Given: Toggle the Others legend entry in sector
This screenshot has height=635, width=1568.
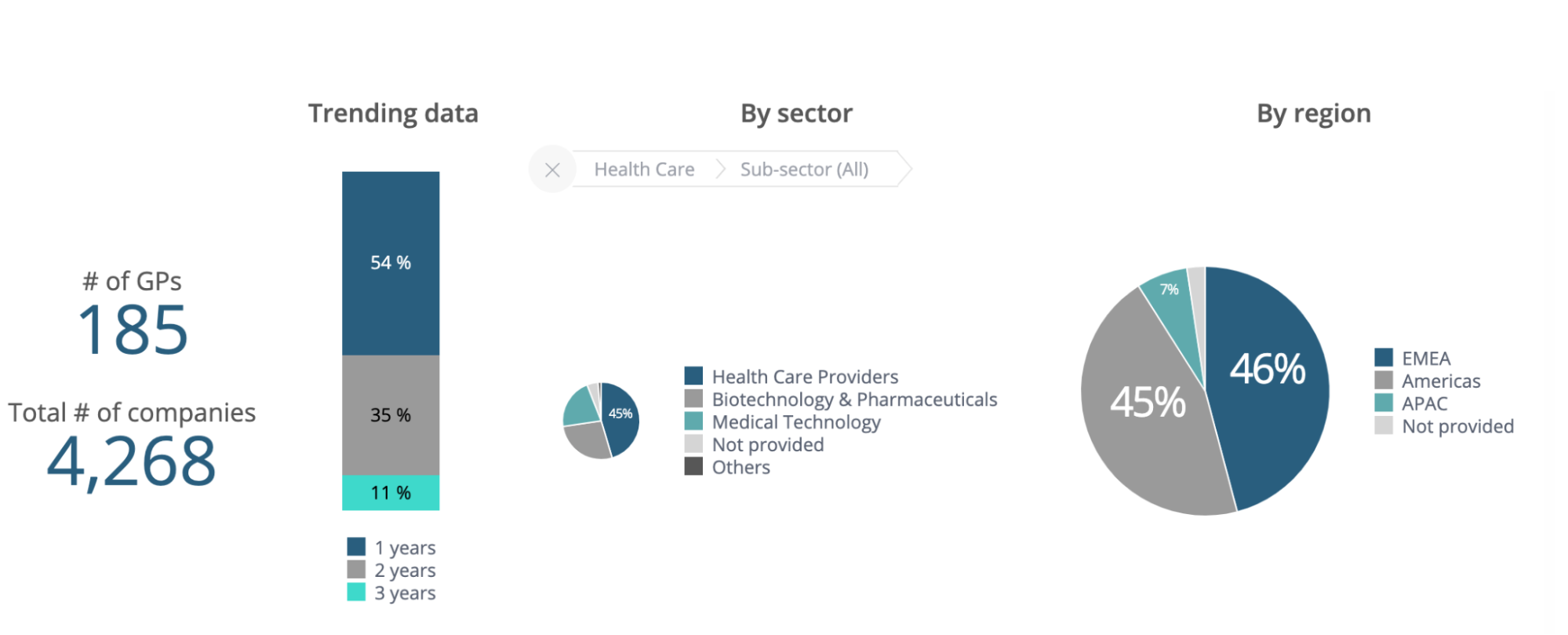Looking at the screenshot, I should [x=740, y=467].
